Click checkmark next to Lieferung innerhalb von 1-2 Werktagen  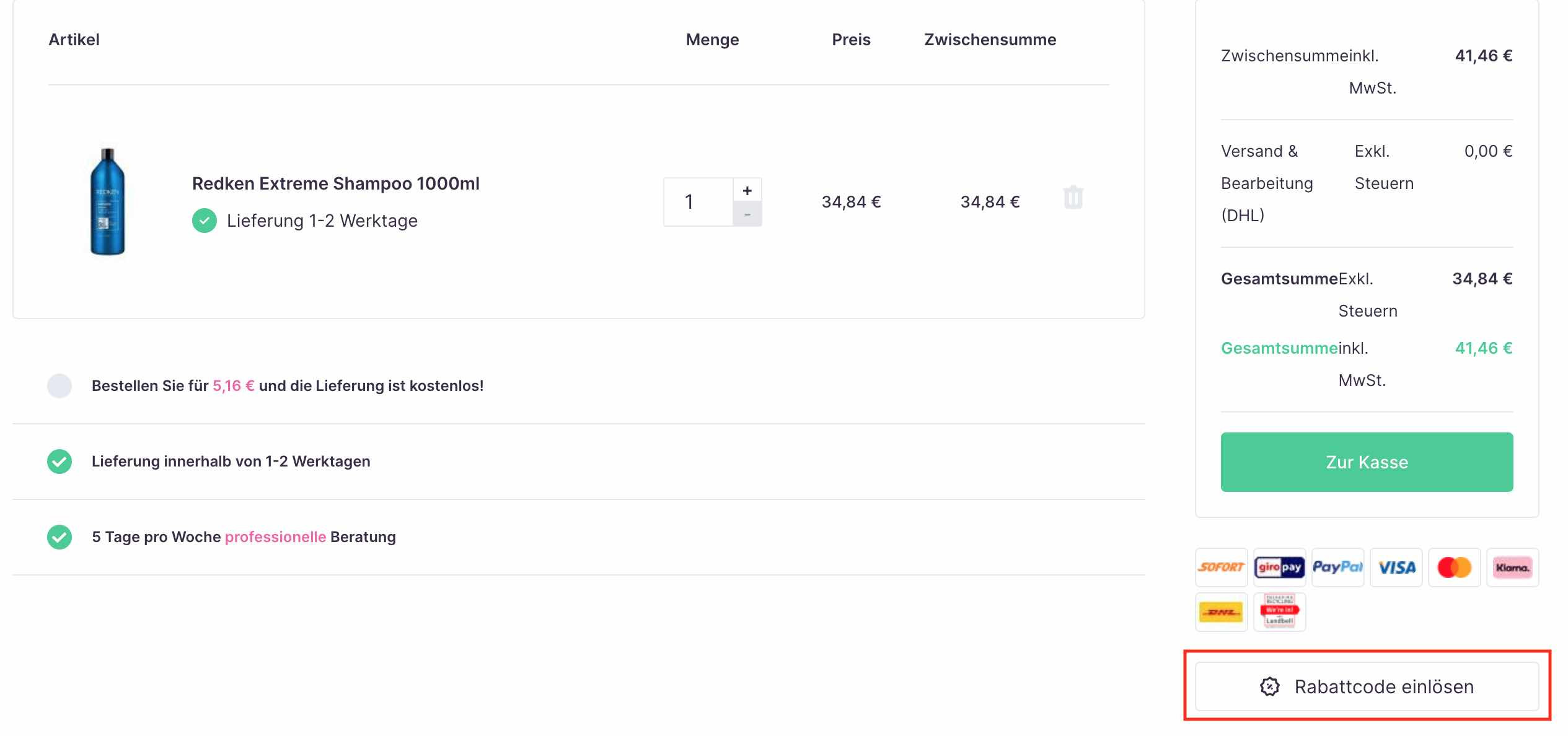(59, 462)
